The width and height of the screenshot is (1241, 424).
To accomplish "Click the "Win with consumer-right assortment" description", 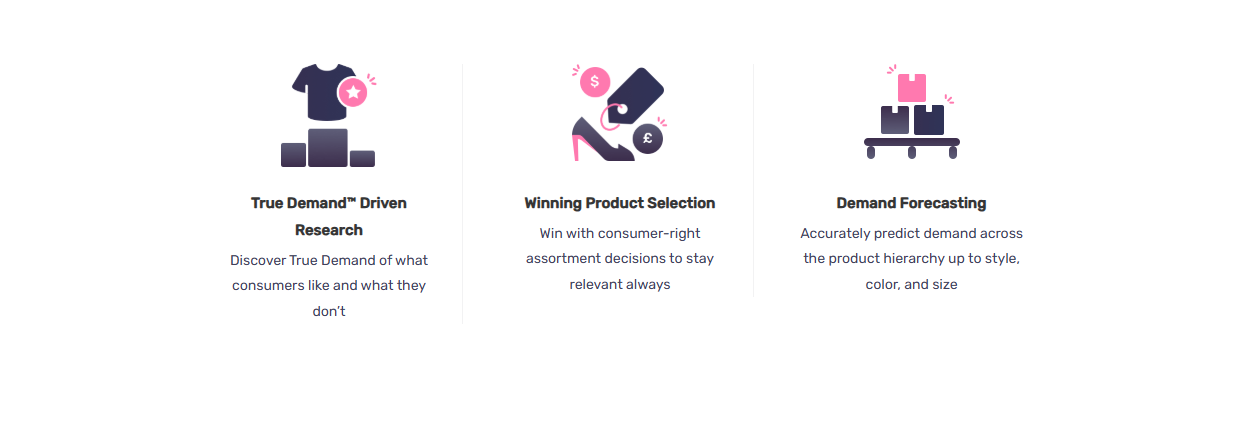I will click(x=620, y=259).
